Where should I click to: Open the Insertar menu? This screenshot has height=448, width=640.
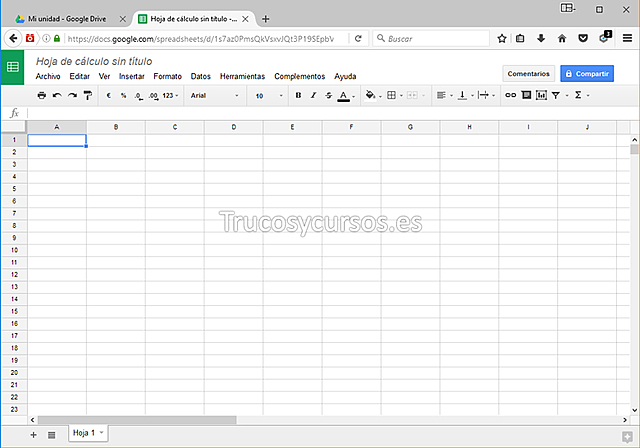[x=131, y=76]
